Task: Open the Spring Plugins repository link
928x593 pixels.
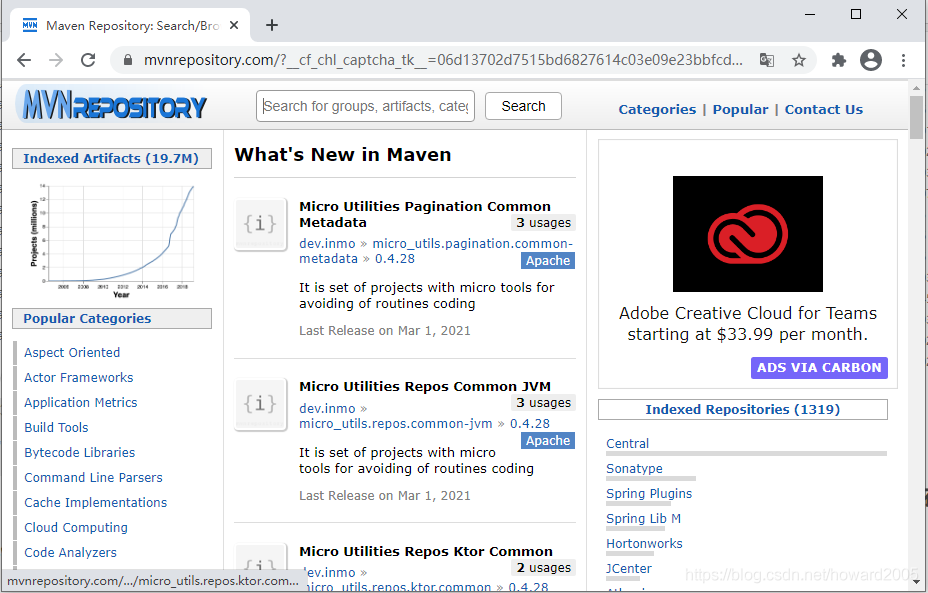Action: point(649,494)
